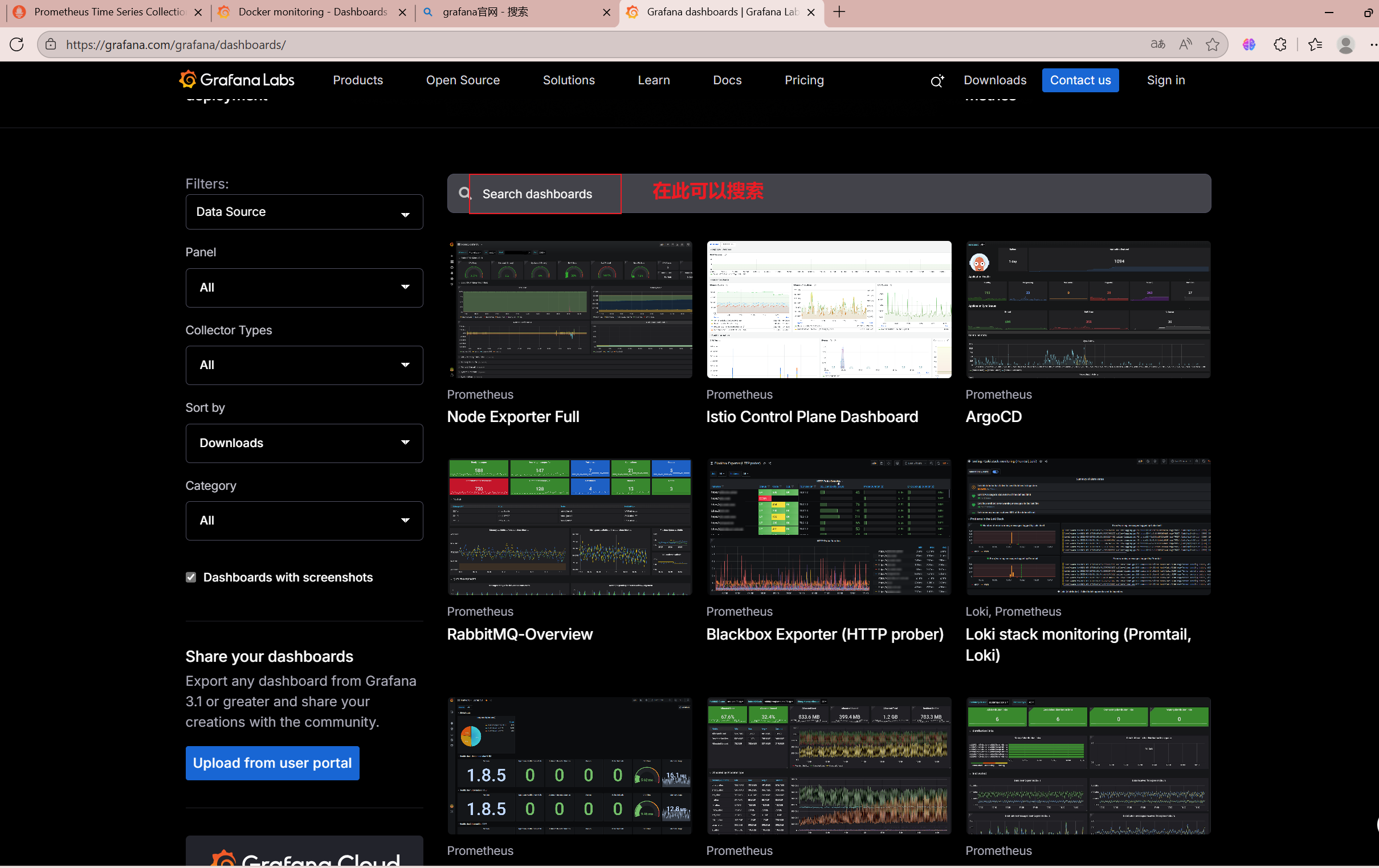The height and width of the screenshot is (868, 1379).
Task: Click the Downloads link in navbar
Action: [x=995, y=80]
